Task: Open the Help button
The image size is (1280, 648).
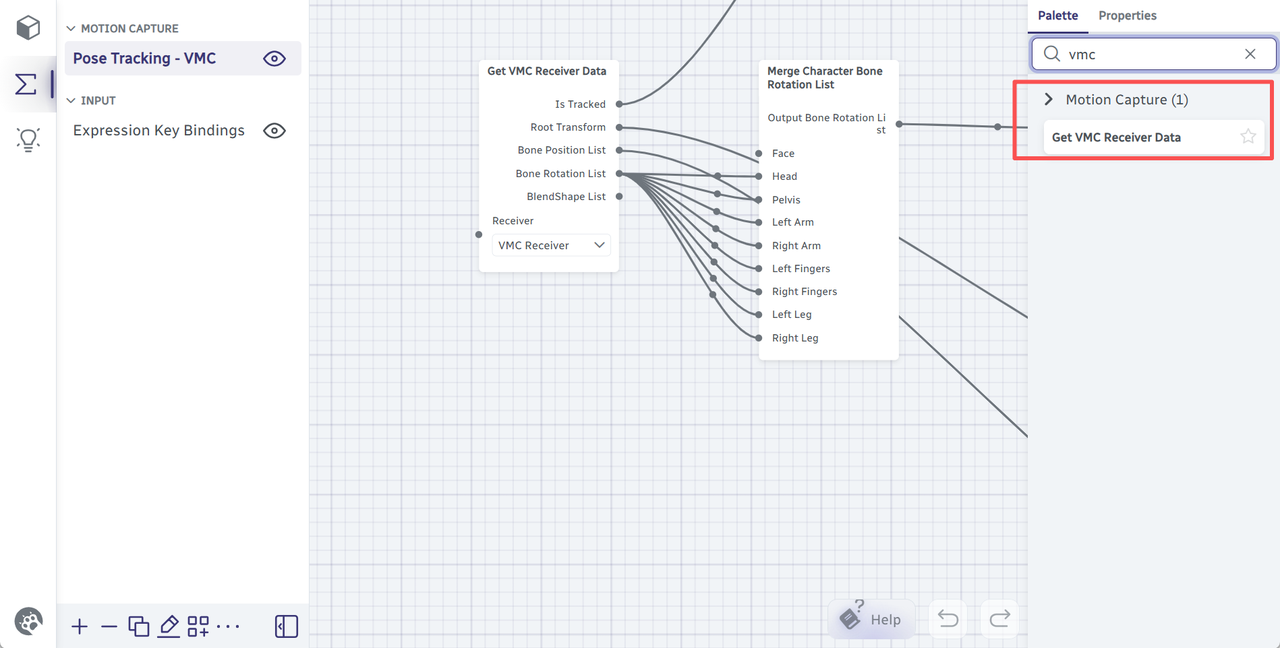Action: click(x=871, y=619)
